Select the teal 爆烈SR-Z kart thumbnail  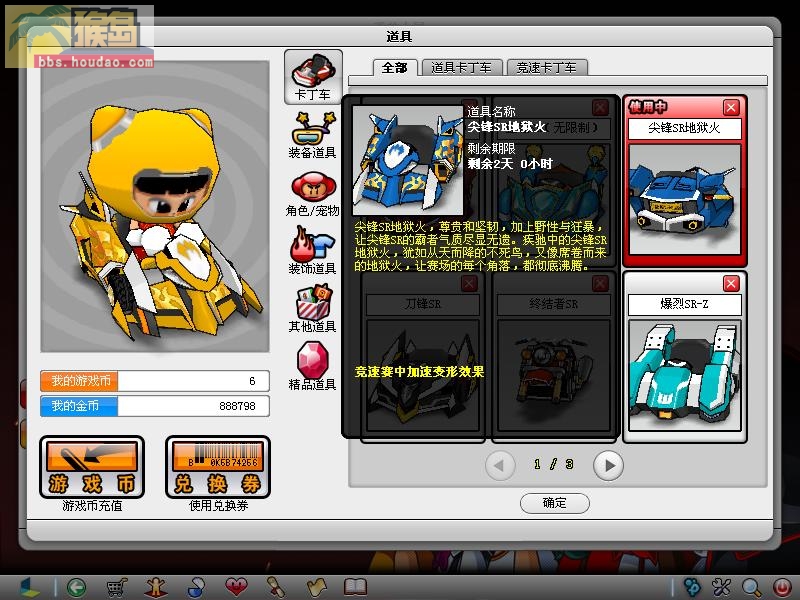(x=685, y=375)
